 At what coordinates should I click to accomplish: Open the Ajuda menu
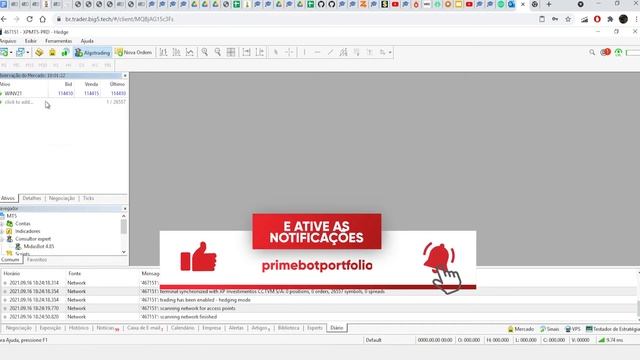[x=87, y=41]
